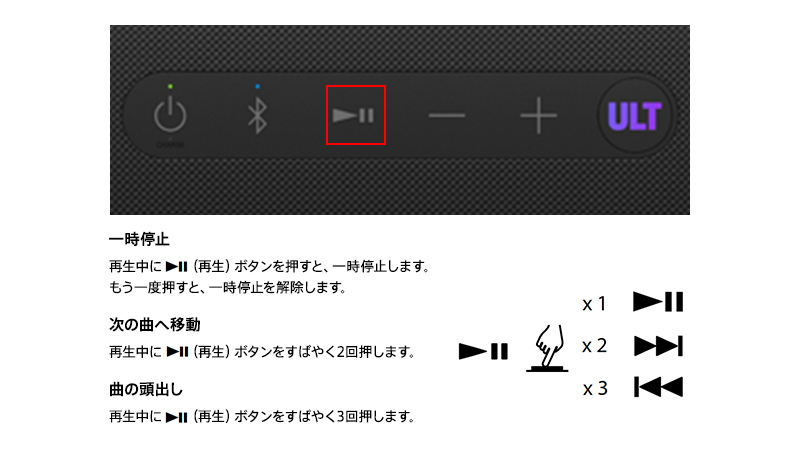
Task: Click the blue Bluetooth indicator light
Action: tap(258, 87)
